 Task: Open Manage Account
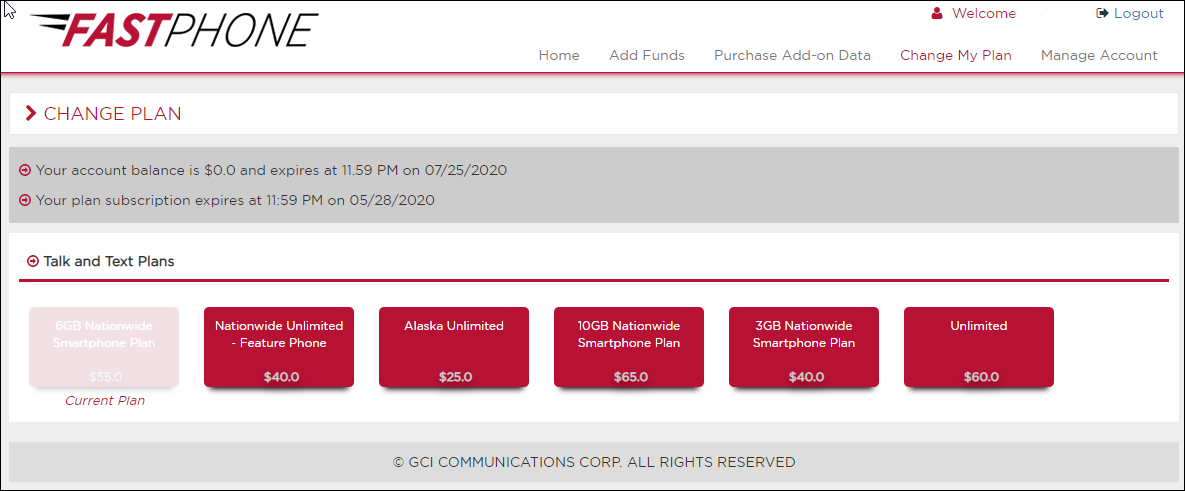(x=1099, y=55)
